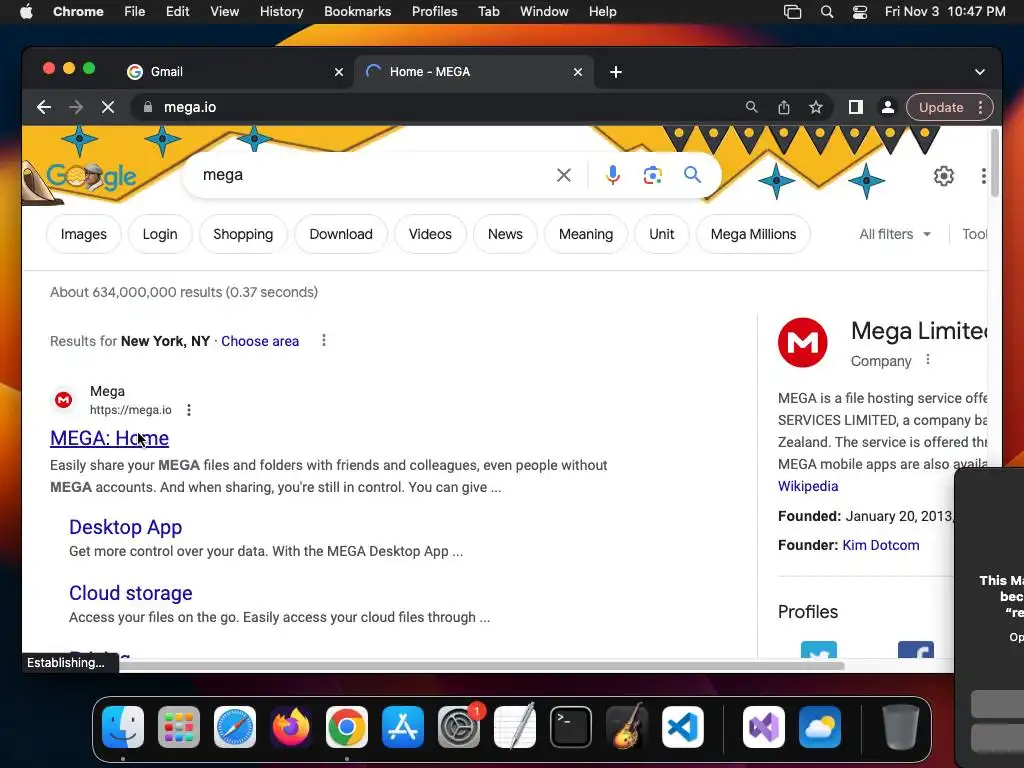The image size is (1024, 768).
Task: Click the horizontal scrollbar at page bottom
Action: click(x=482, y=665)
